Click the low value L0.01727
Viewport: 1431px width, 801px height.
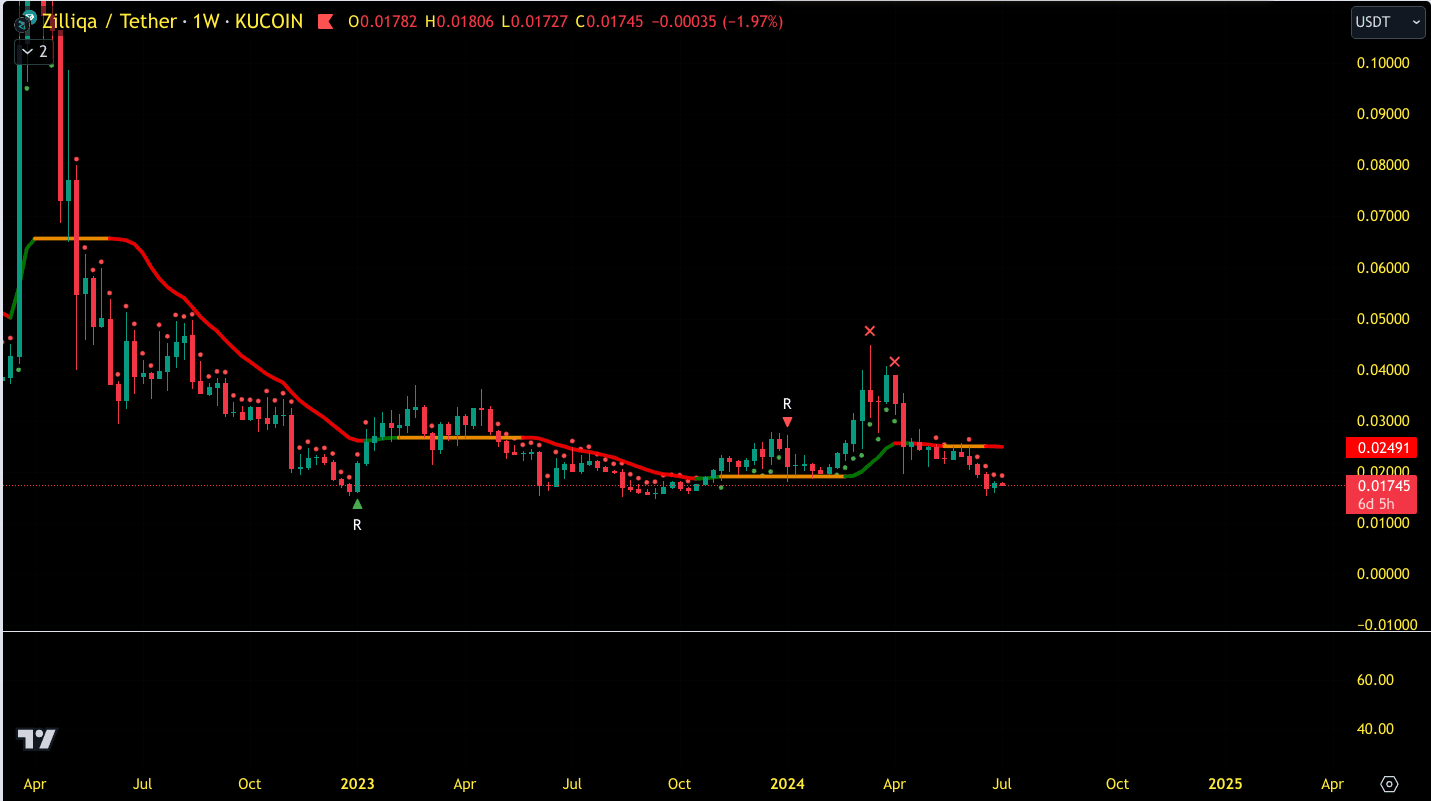(x=536, y=21)
